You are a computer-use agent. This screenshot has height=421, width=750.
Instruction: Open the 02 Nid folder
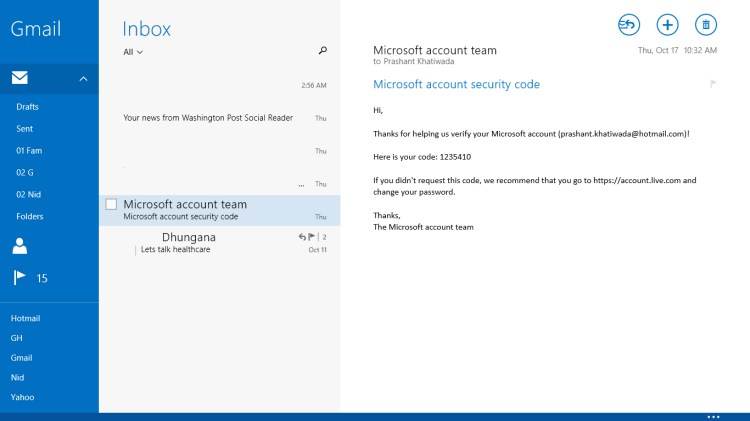coord(29,195)
